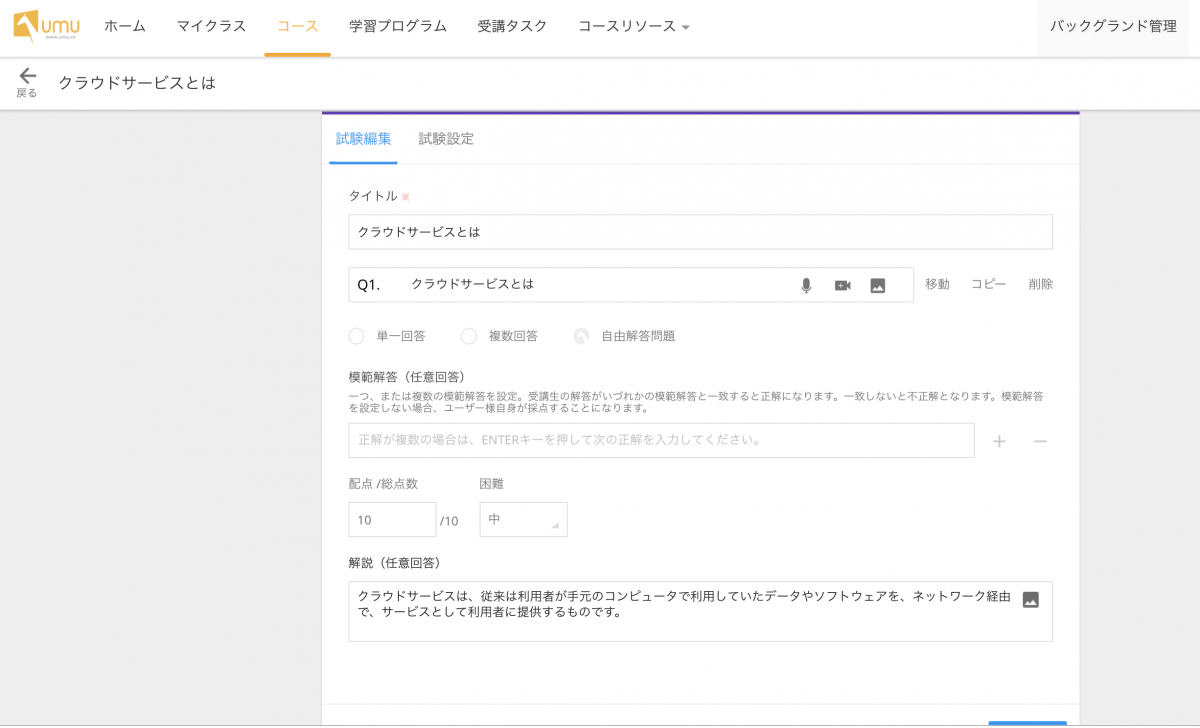
Task: Click the バックグランド管理 button
Action: tap(1113, 27)
